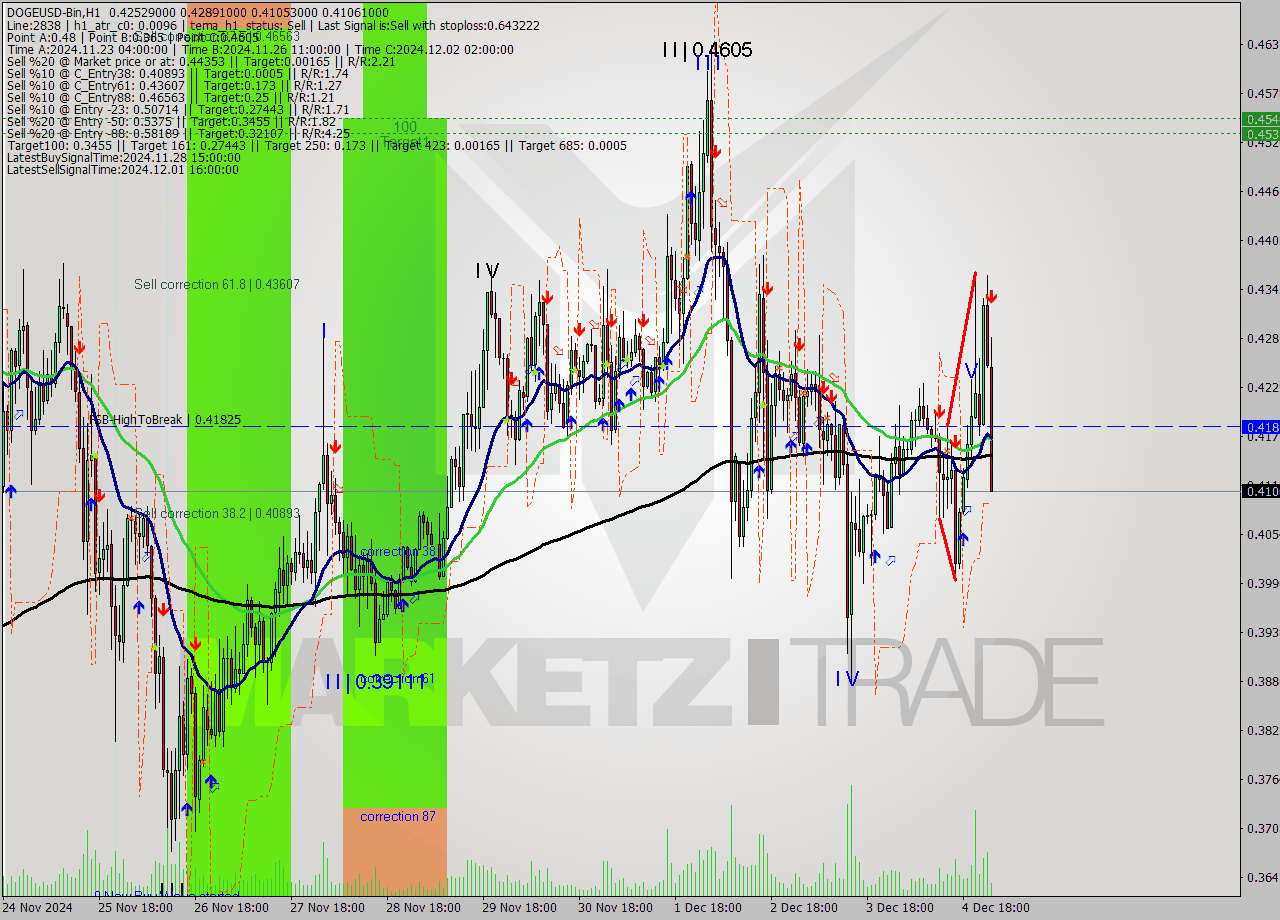Click the black 0.410 current price tag
The width and height of the screenshot is (1280, 920).
[1260, 491]
